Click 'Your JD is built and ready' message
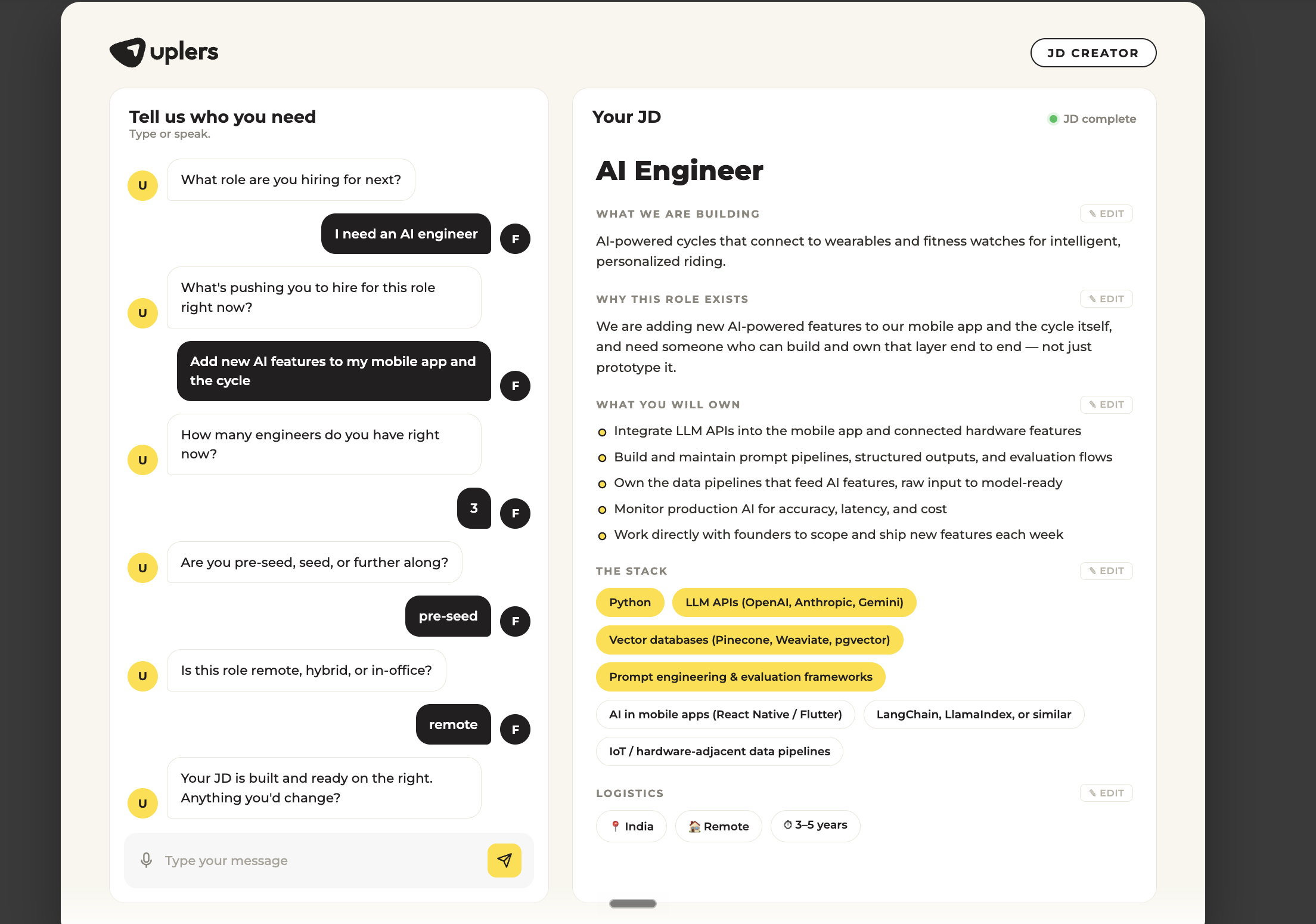Image resolution: width=1316 pixels, height=924 pixels. click(324, 788)
